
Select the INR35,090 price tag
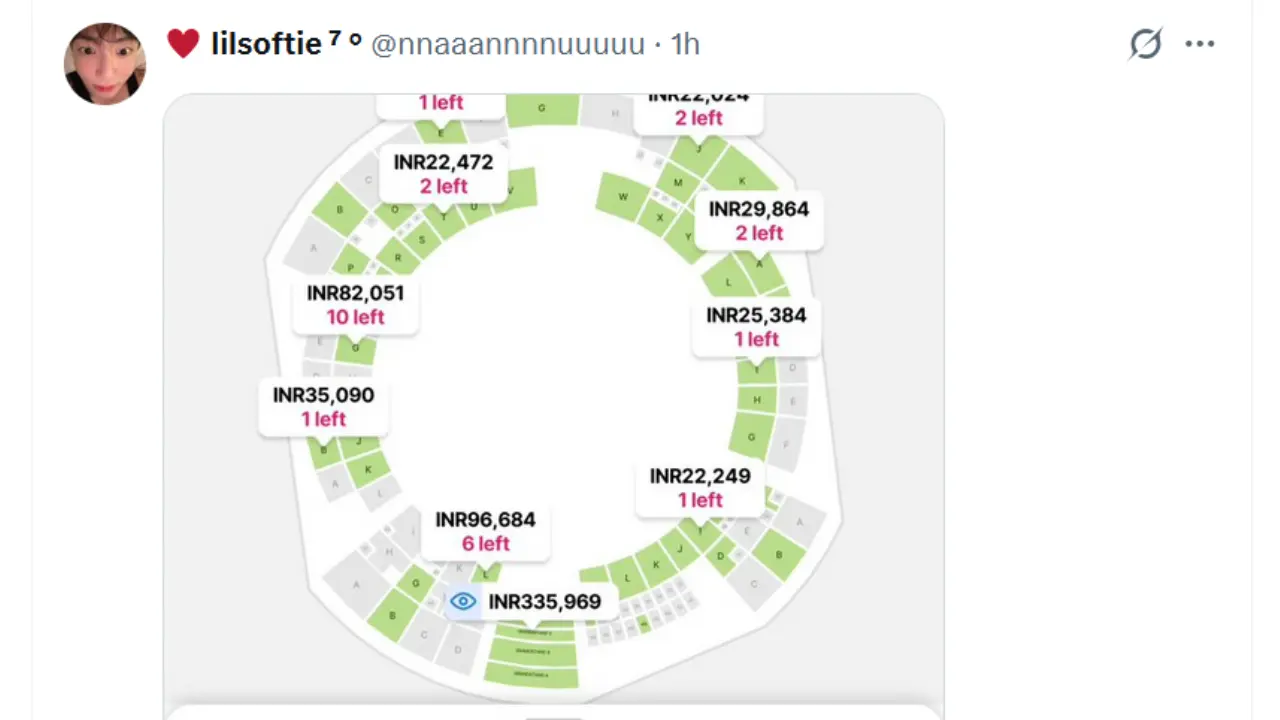[x=323, y=406]
